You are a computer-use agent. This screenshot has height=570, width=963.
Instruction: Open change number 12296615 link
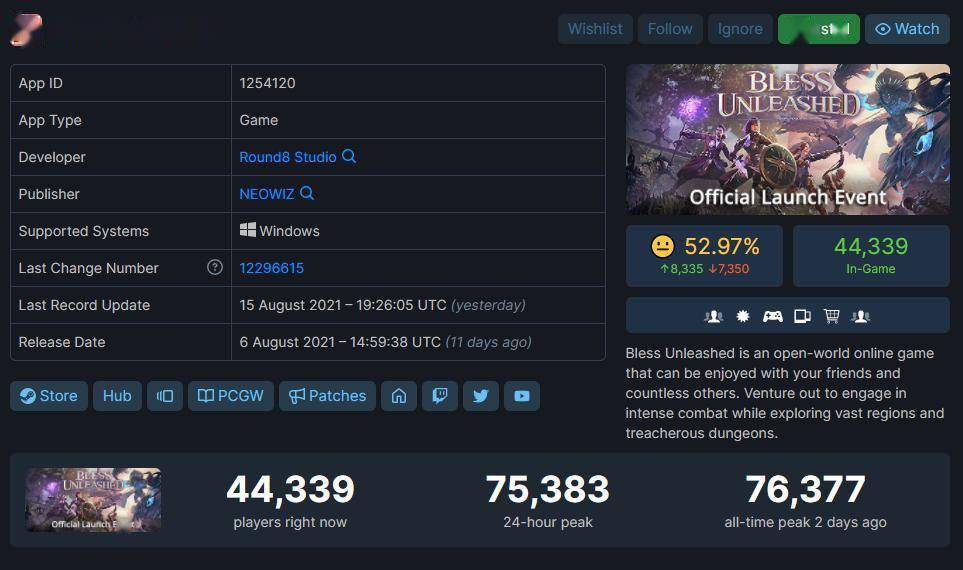(x=271, y=268)
